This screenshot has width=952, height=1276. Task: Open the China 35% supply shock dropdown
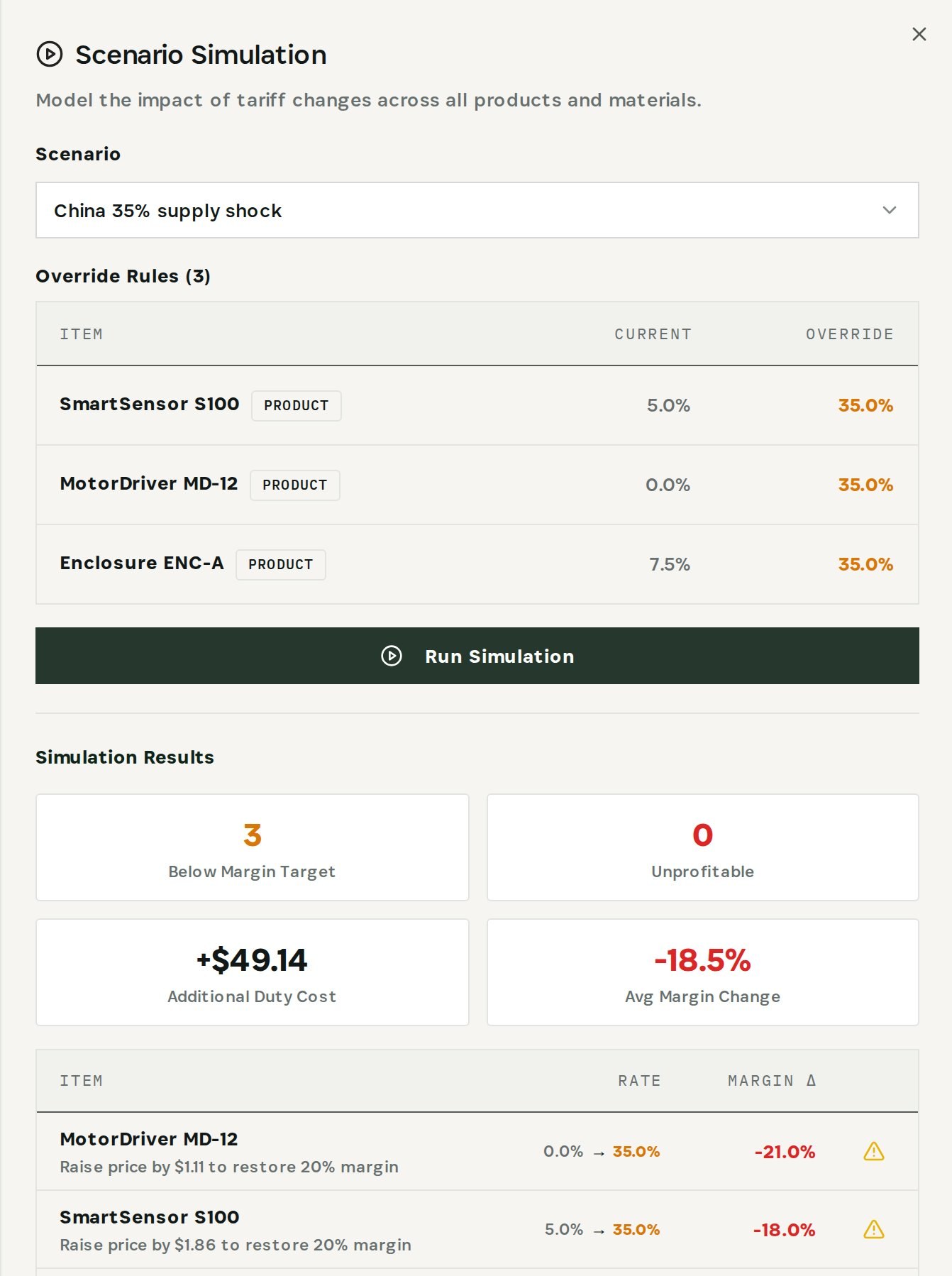coord(477,210)
